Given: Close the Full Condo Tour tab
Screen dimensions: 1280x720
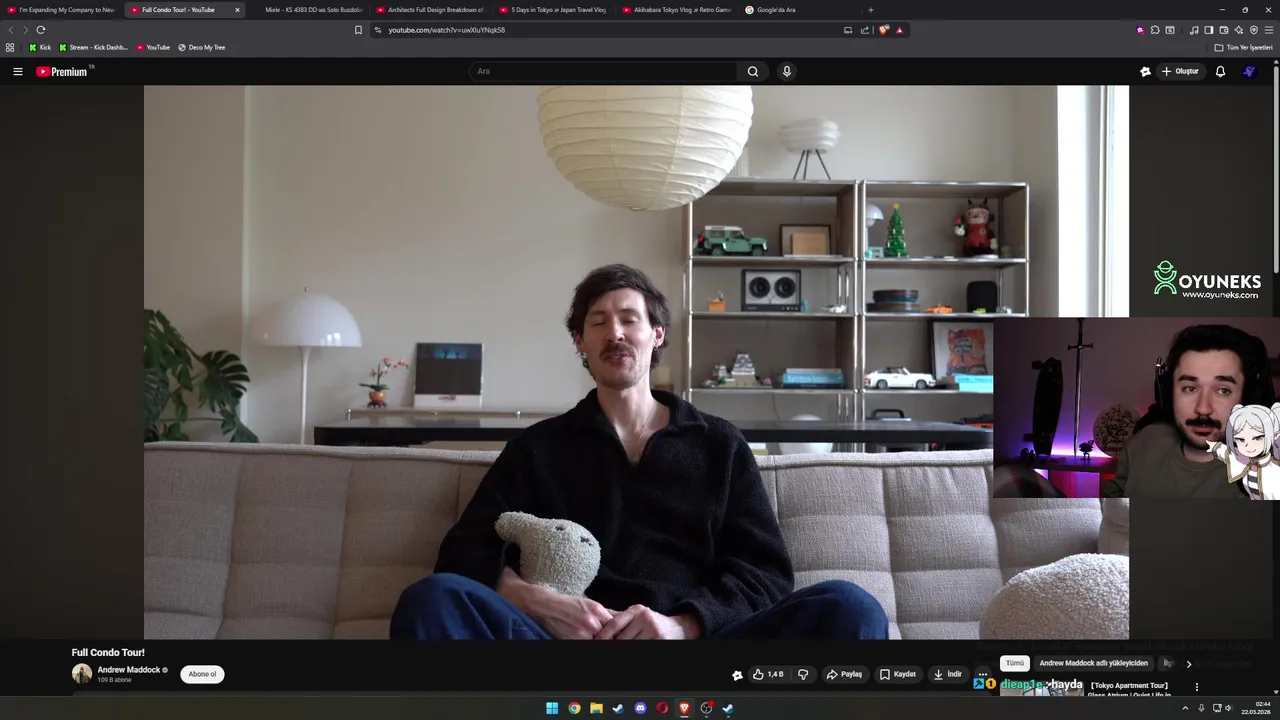Looking at the screenshot, I should click(x=237, y=10).
